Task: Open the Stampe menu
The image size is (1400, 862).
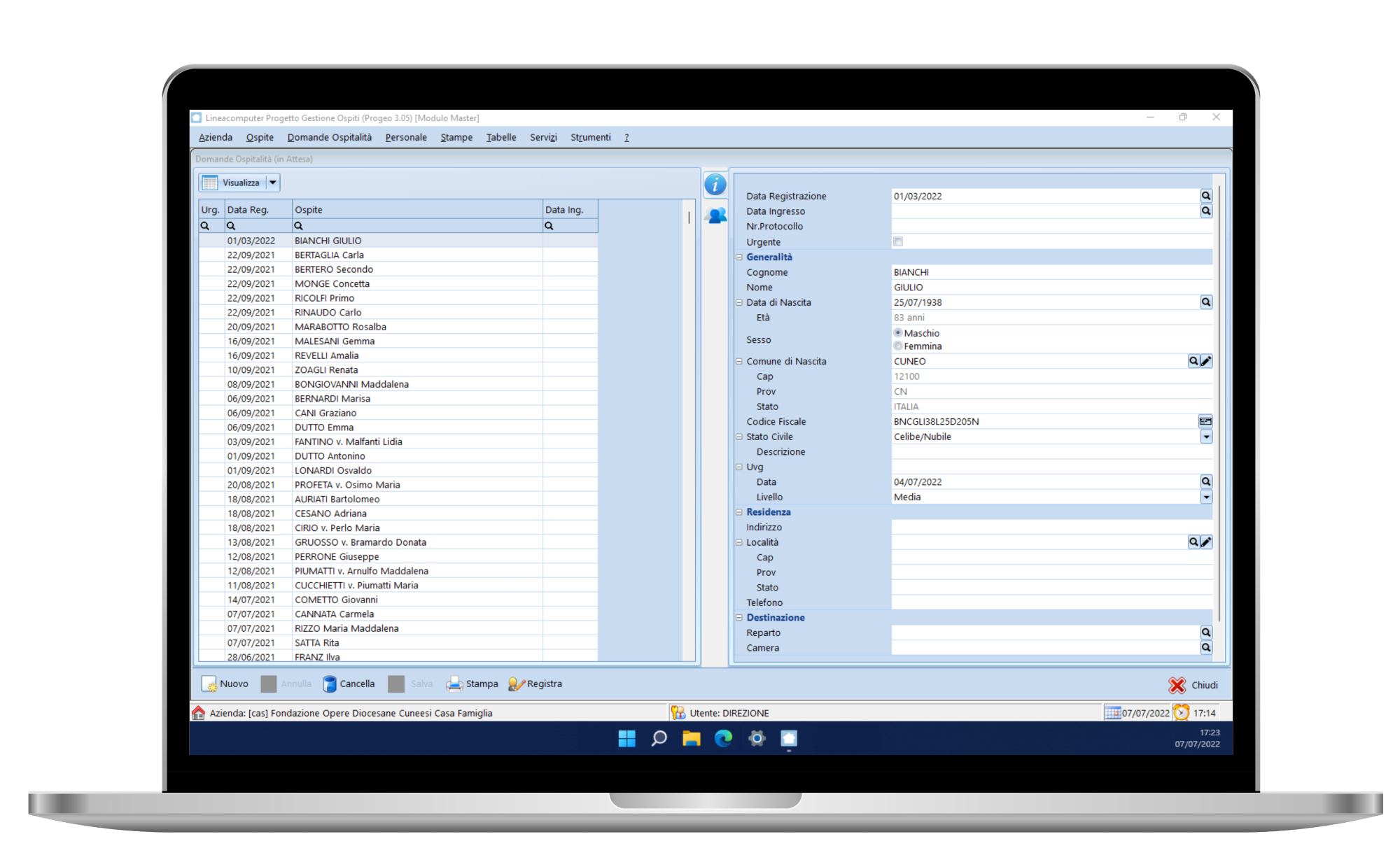Action: tap(456, 137)
